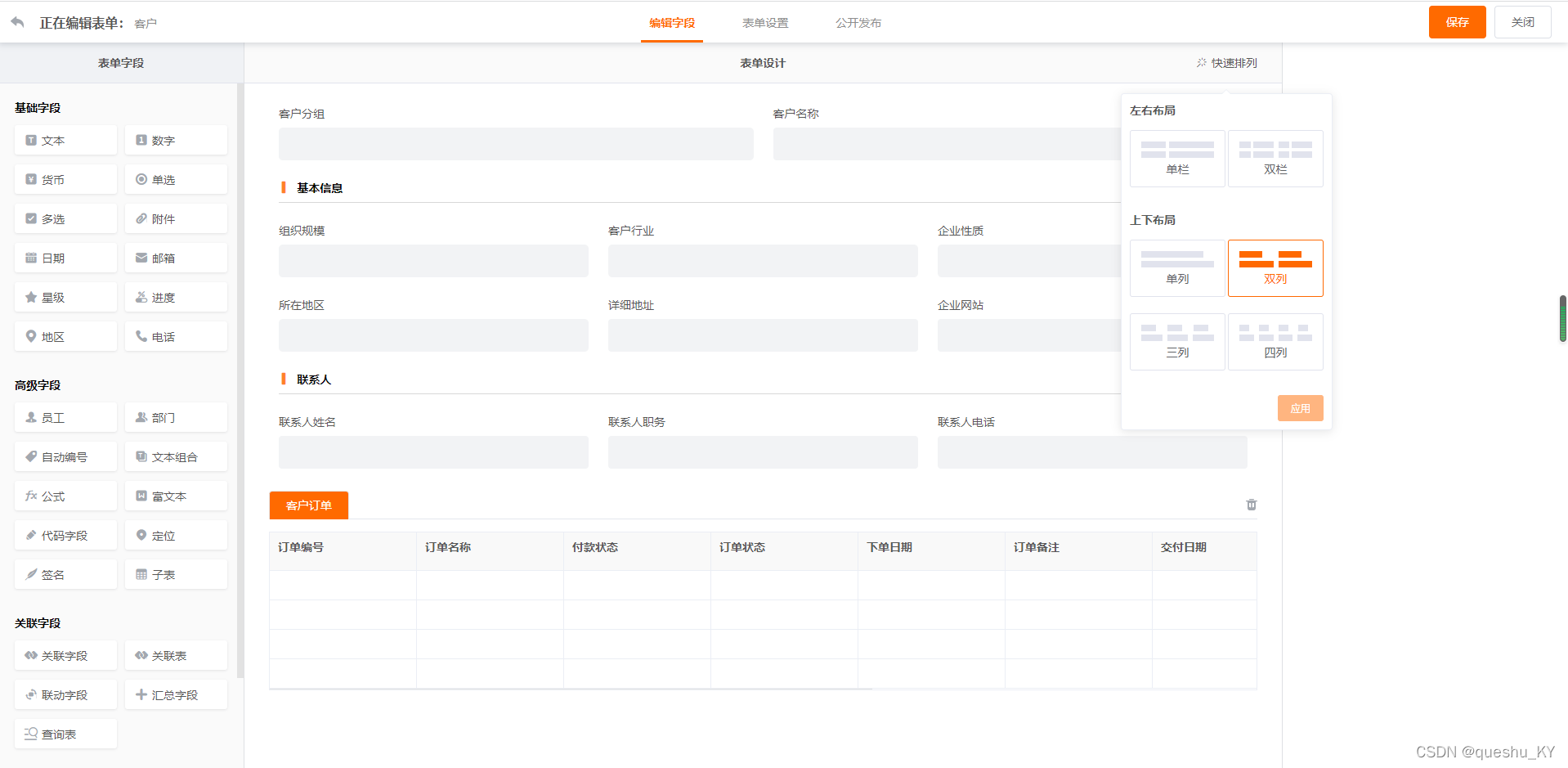The image size is (1568, 768).
Task: Select the 客户订单 sub-table tab
Action: [309, 505]
